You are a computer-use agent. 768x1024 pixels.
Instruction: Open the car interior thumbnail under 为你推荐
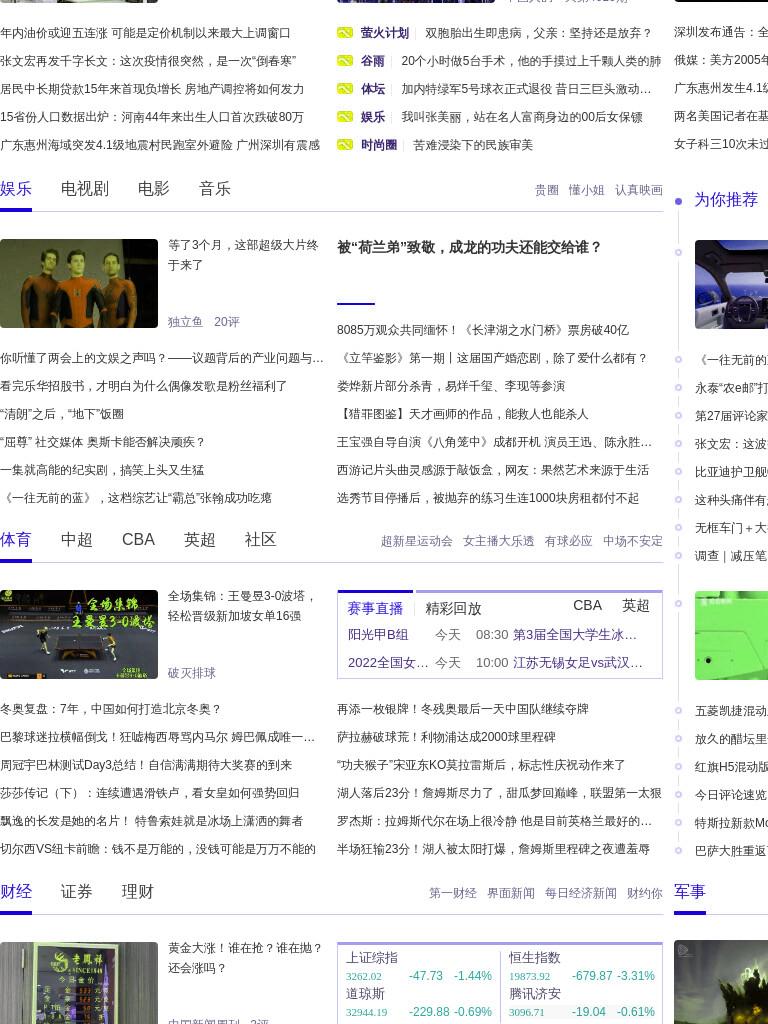coord(731,284)
